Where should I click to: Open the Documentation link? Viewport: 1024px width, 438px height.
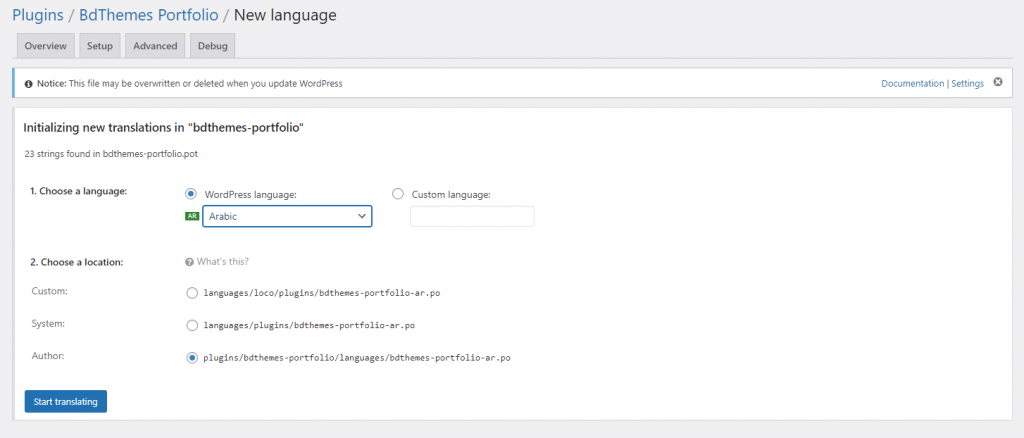click(x=912, y=84)
